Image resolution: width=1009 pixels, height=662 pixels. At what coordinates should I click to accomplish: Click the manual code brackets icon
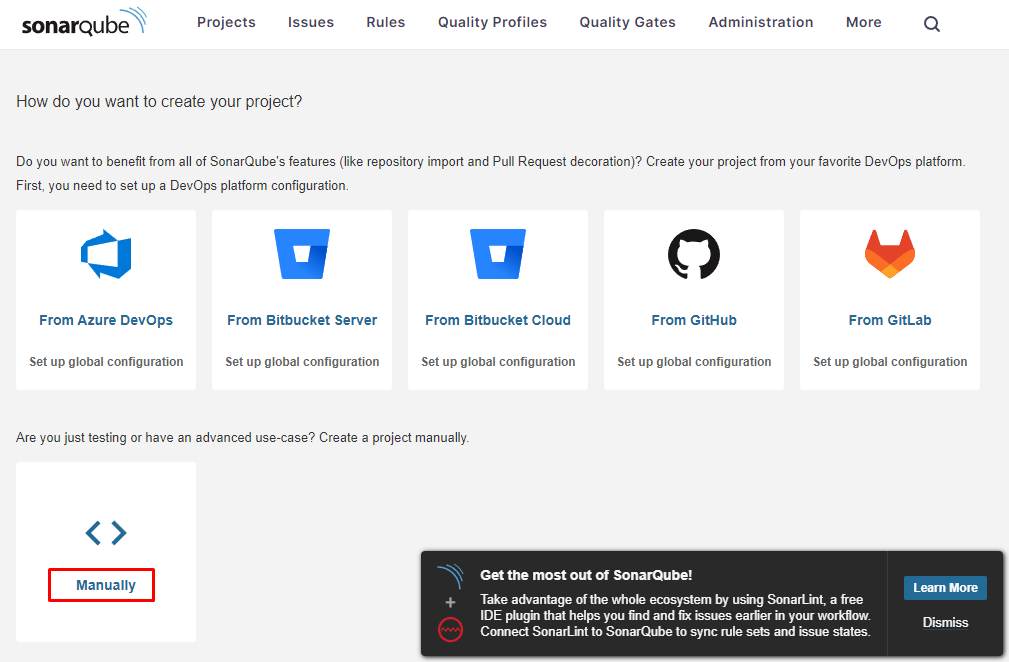click(x=106, y=533)
